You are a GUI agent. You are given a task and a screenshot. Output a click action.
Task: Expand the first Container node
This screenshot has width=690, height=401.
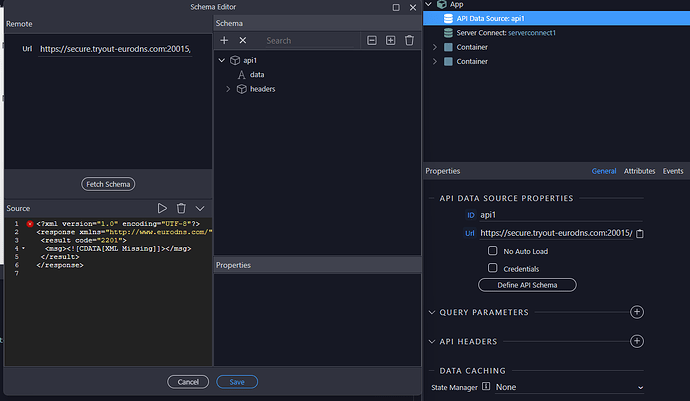(435, 47)
